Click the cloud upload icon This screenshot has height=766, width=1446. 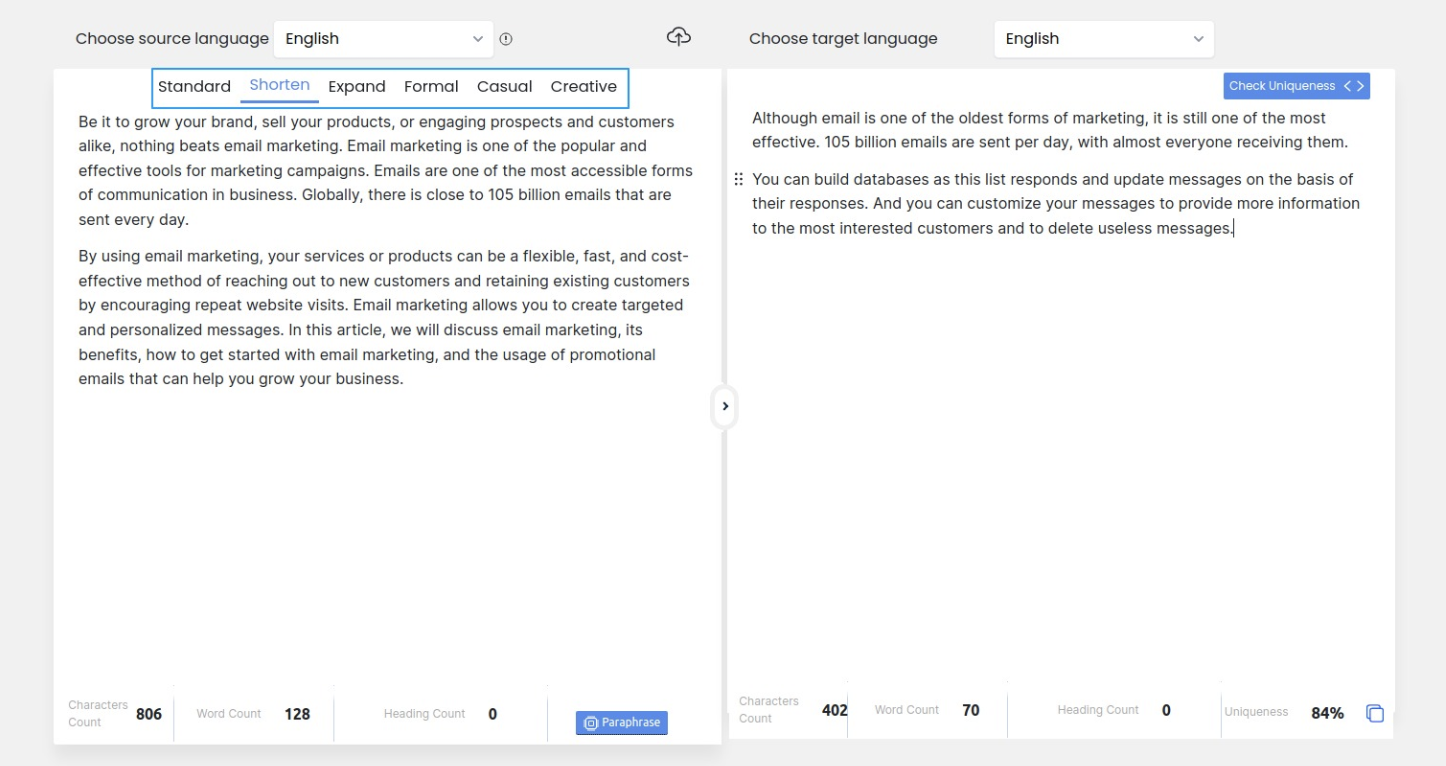(x=679, y=36)
